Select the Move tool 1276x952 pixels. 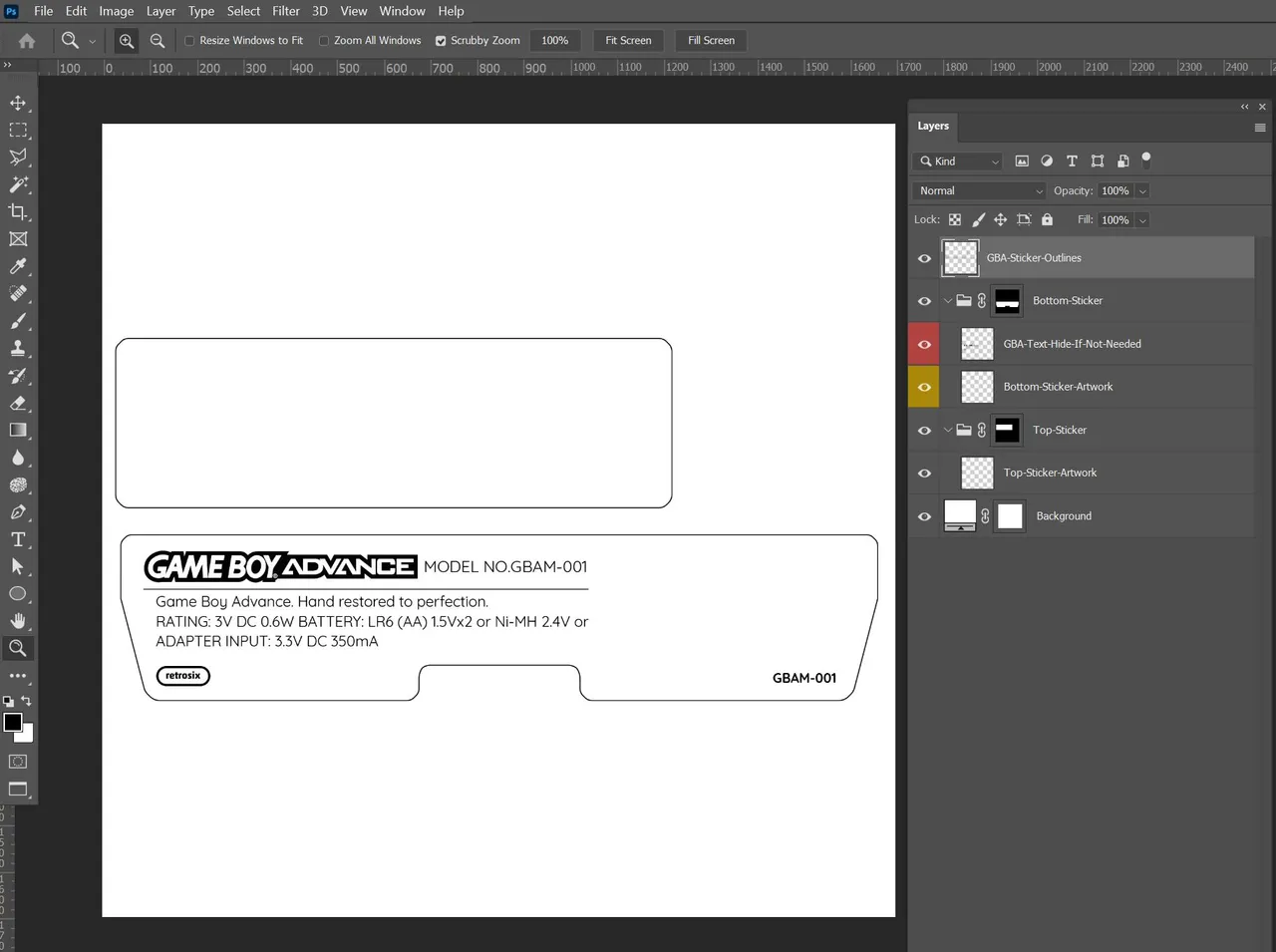[18, 103]
